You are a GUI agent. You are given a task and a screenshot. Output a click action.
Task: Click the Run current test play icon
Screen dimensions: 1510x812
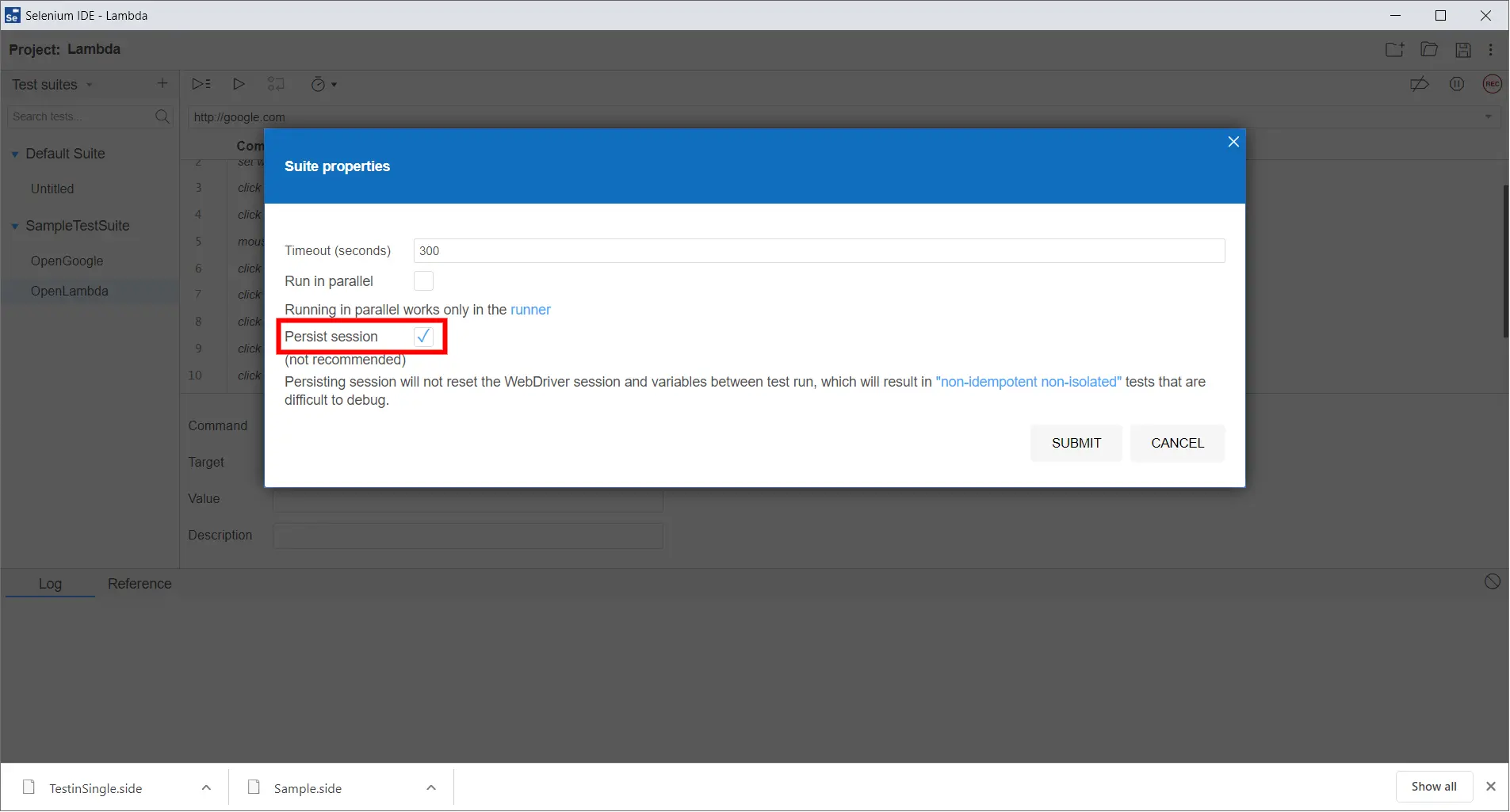point(238,84)
